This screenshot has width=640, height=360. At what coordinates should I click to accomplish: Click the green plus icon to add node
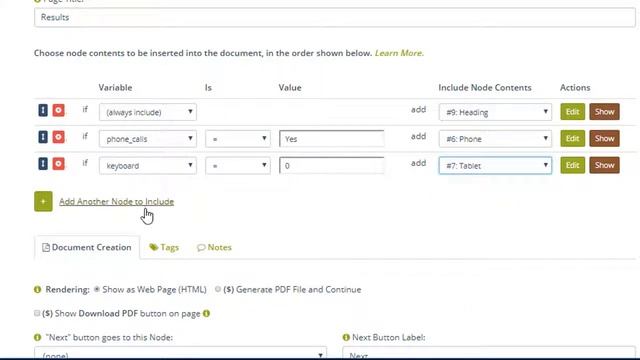[43, 201]
